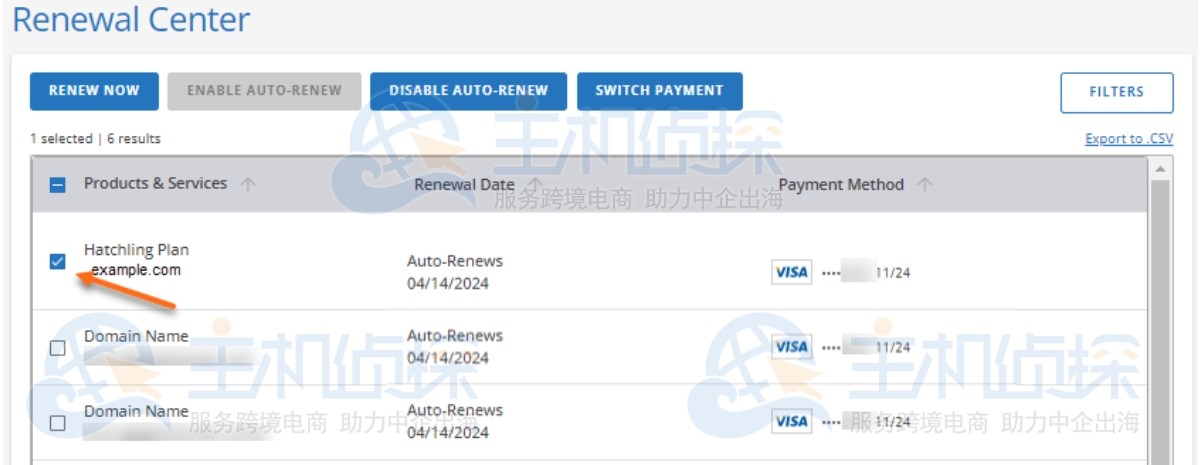Click the Hatchling Plan product name
The height and width of the screenshot is (465, 1201).
pos(136,250)
